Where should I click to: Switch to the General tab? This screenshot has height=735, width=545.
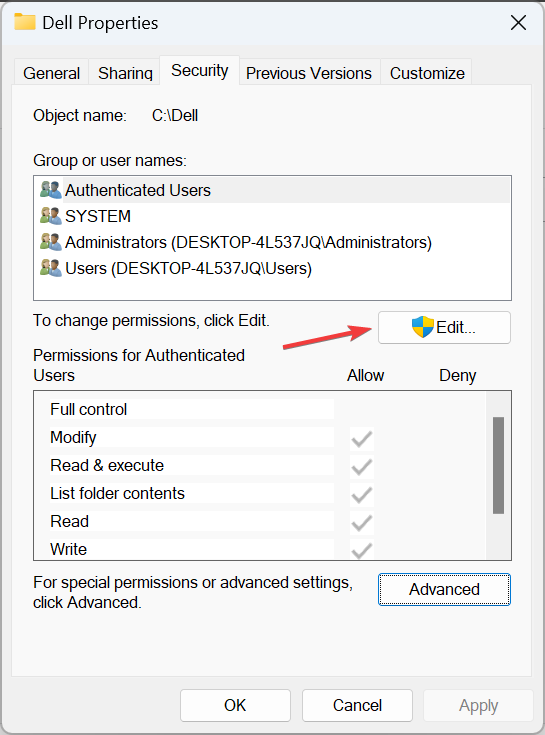[x=51, y=73]
